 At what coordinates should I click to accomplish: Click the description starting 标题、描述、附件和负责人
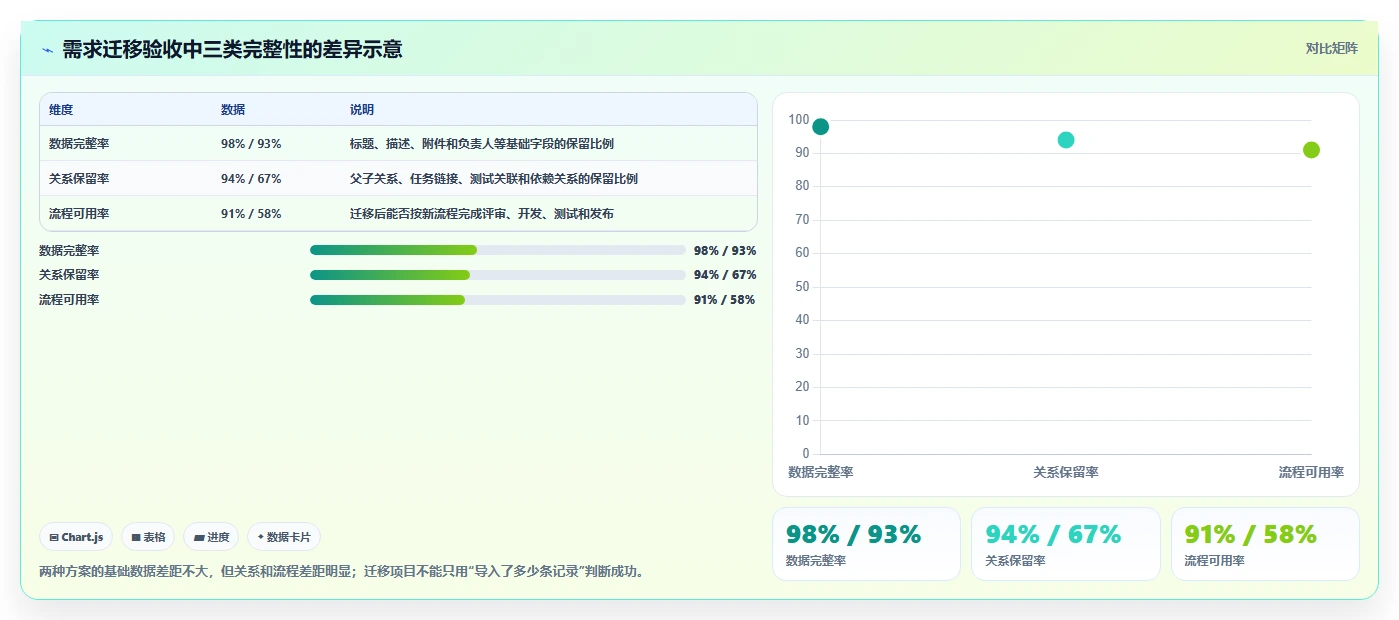[x=482, y=144]
